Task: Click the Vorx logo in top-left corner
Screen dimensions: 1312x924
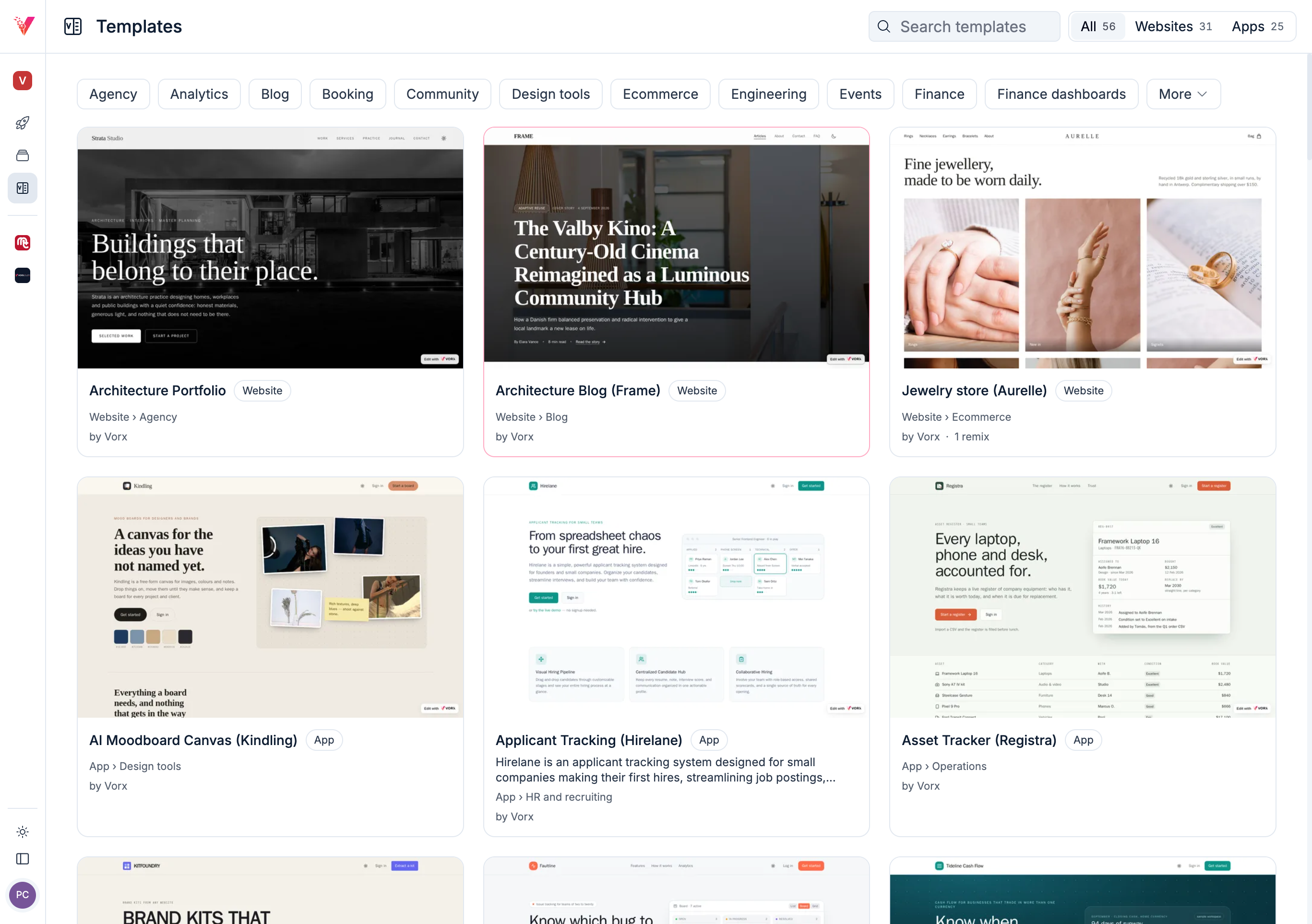Action: click(24, 26)
